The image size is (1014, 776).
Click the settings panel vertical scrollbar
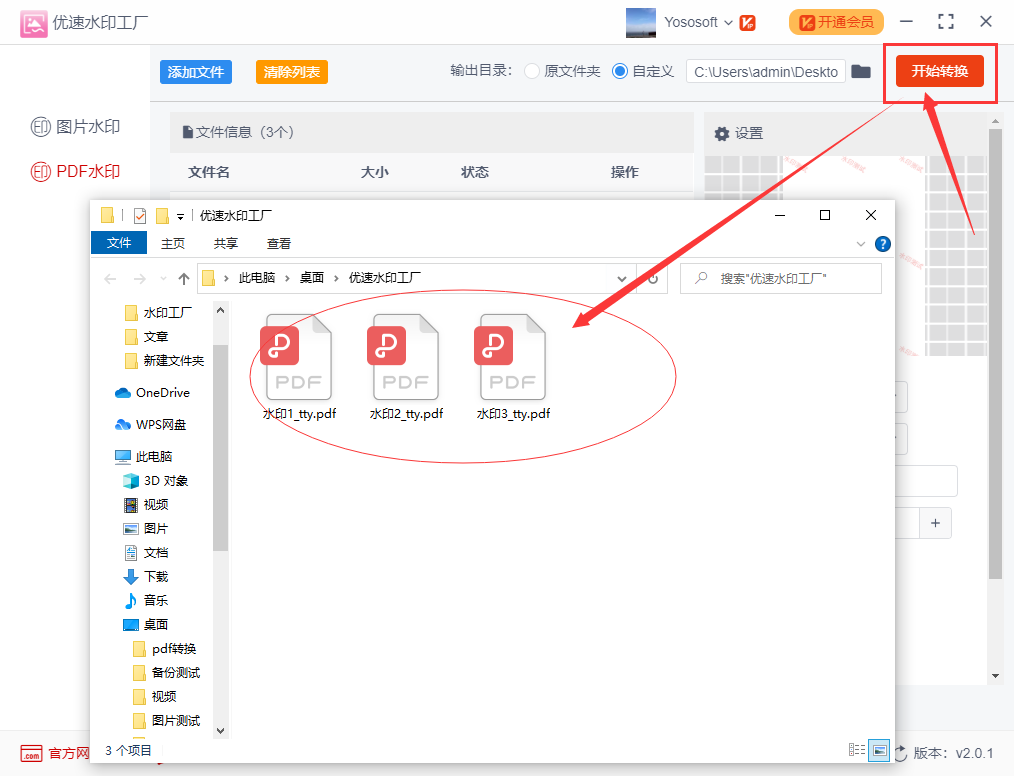(x=995, y=354)
